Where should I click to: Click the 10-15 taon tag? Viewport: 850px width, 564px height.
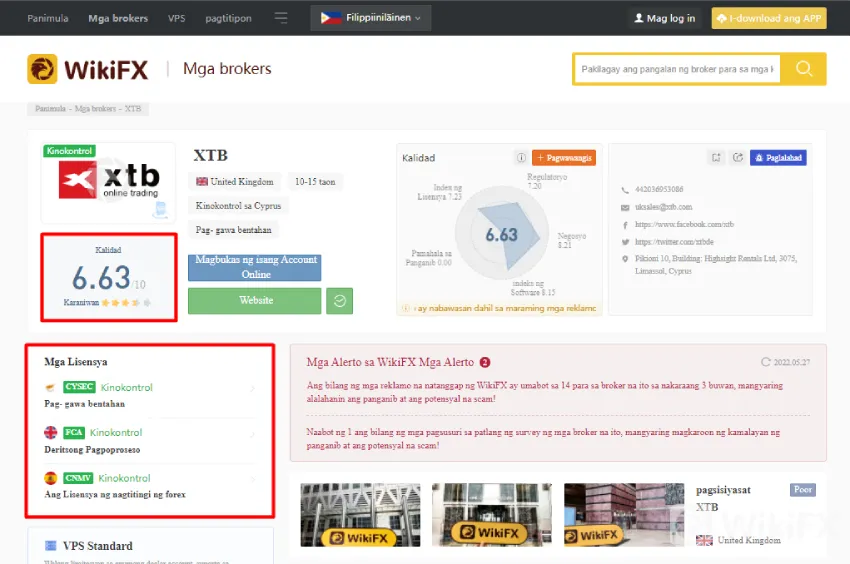[315, 182]
